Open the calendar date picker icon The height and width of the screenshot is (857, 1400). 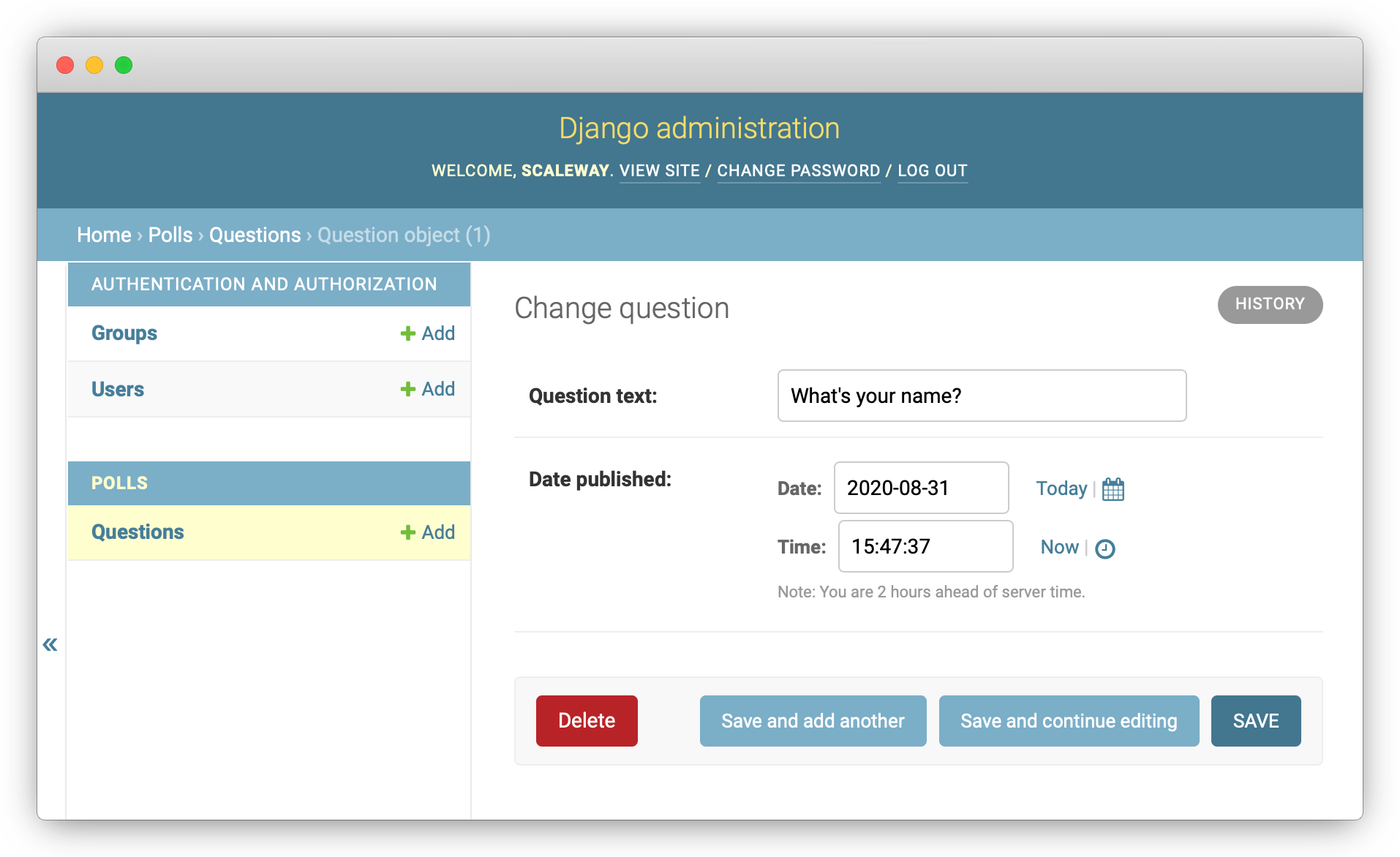tap(1113, 488)
